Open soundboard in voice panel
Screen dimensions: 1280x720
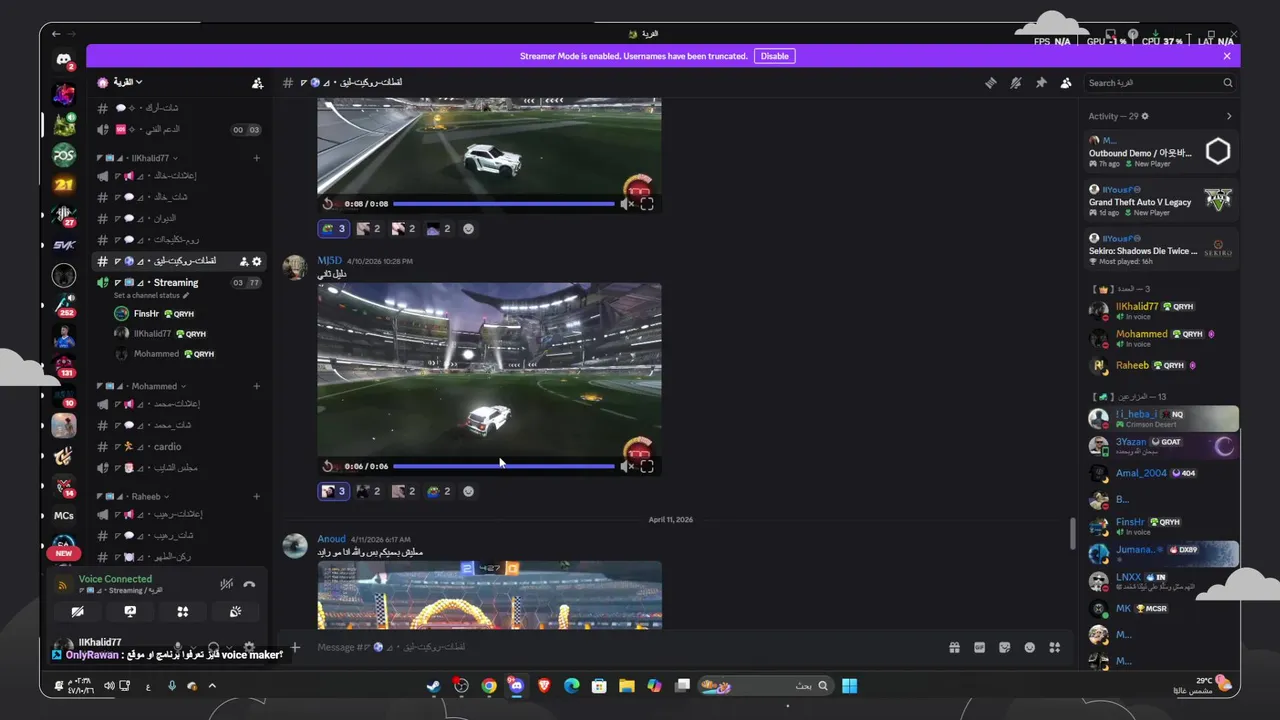[x=235, y=611]
